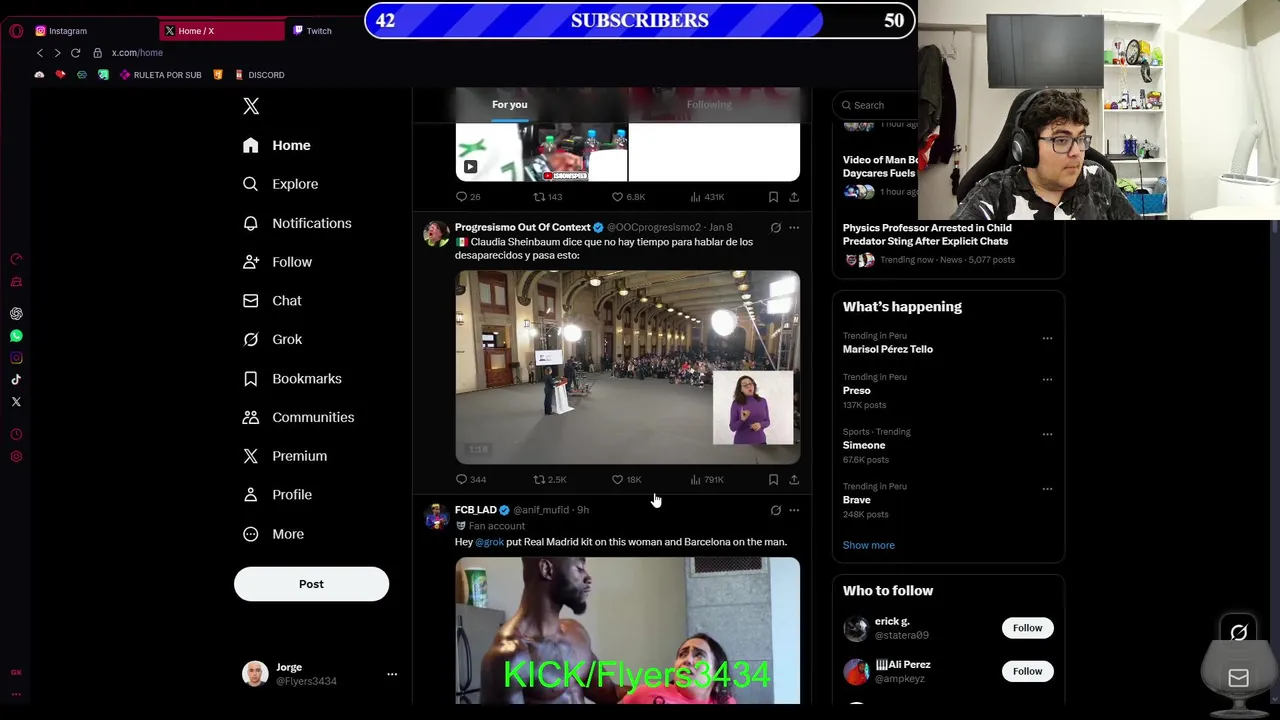
Task: Open History clock icon in Opera sidebar
Action: click(16, 435)
